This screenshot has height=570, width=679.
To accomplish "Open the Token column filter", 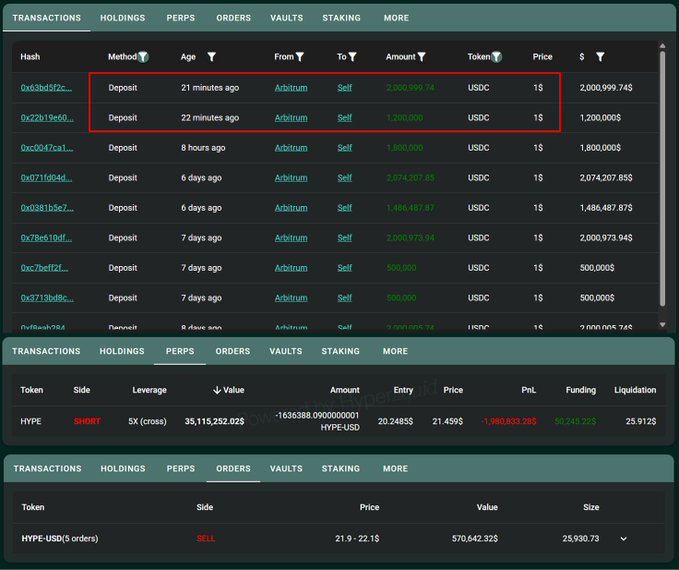I will (497, 57).
